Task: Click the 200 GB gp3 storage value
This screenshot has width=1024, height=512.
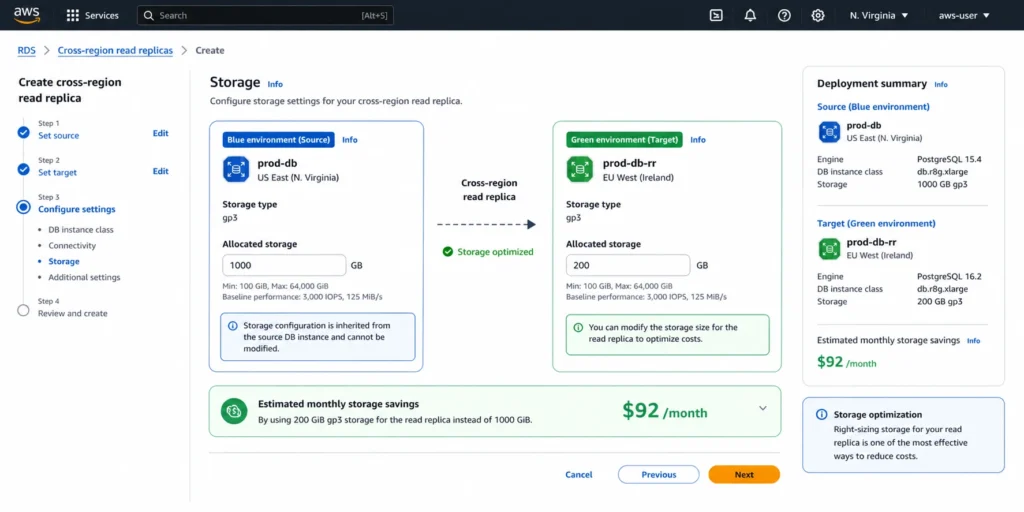Action: tap(939, 302)
